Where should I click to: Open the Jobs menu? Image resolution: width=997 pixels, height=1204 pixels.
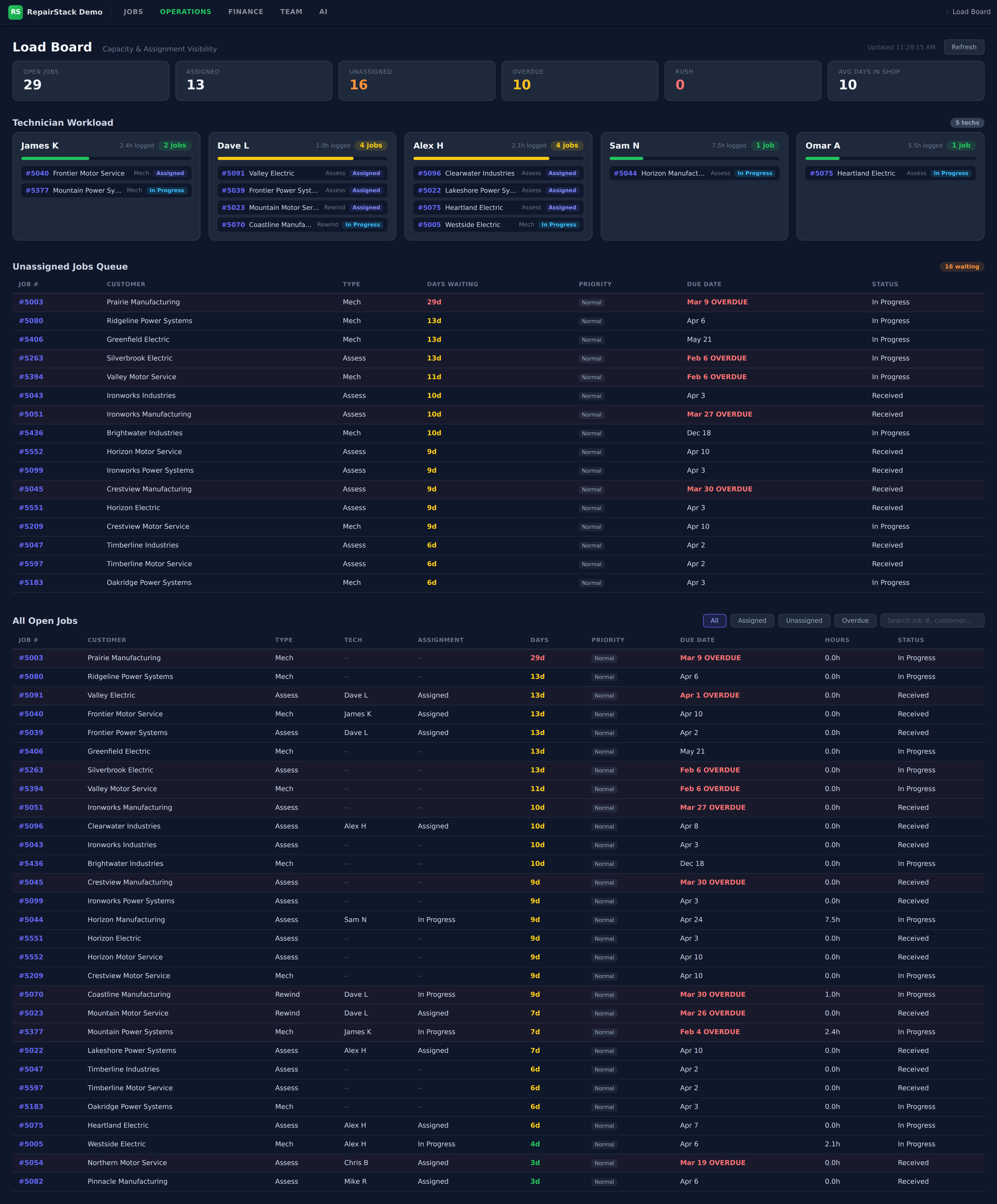click(133, 12)
